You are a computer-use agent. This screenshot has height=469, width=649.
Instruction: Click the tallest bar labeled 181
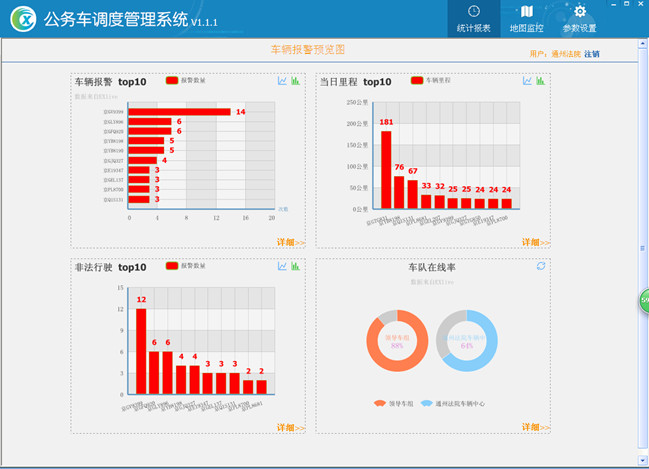(386, 169)
